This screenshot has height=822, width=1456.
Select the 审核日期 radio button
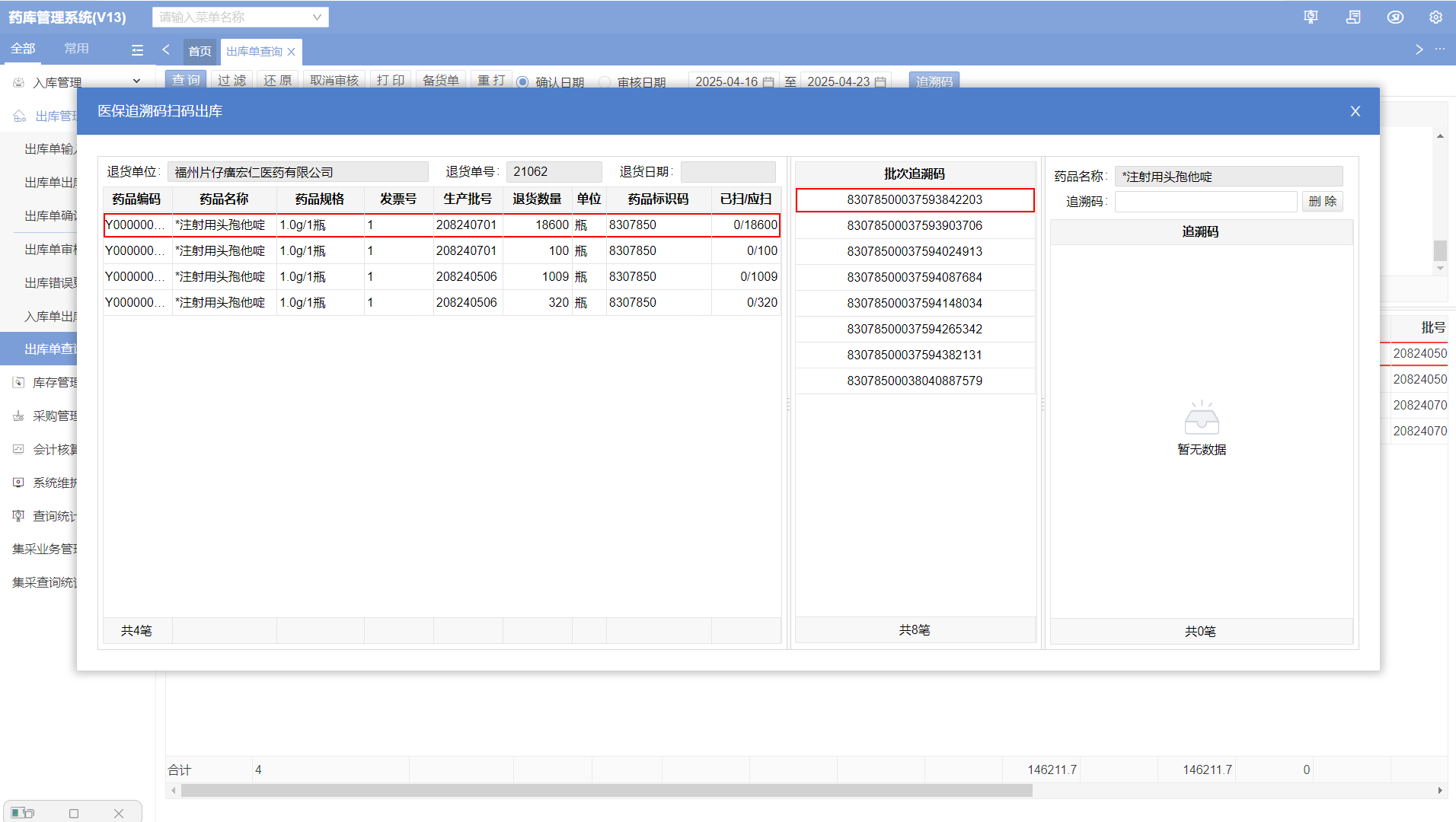pyautogui.click(x=605, y=81)
